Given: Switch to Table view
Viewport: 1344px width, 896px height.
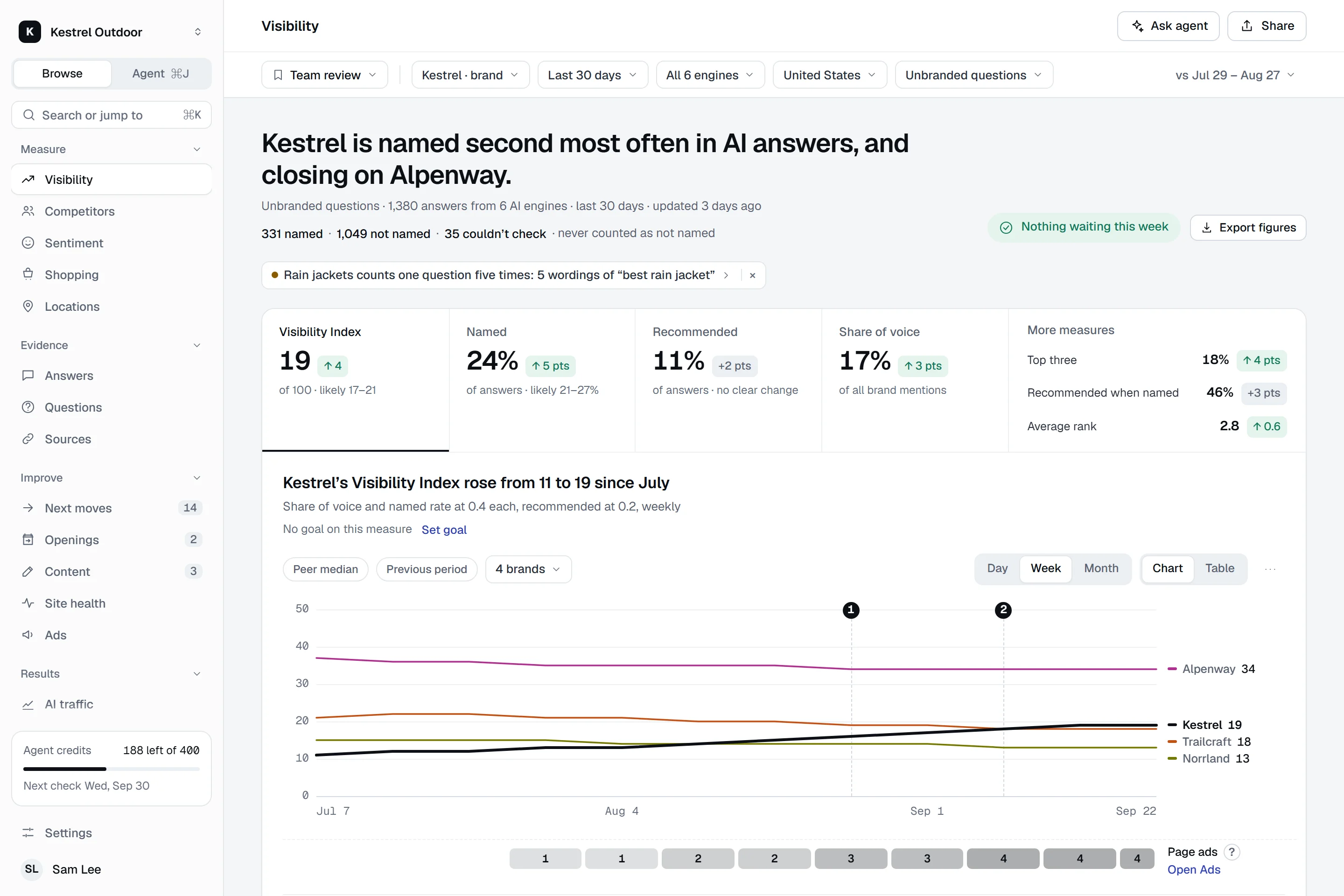Looking at the screenshot, I should [1219, 568].
